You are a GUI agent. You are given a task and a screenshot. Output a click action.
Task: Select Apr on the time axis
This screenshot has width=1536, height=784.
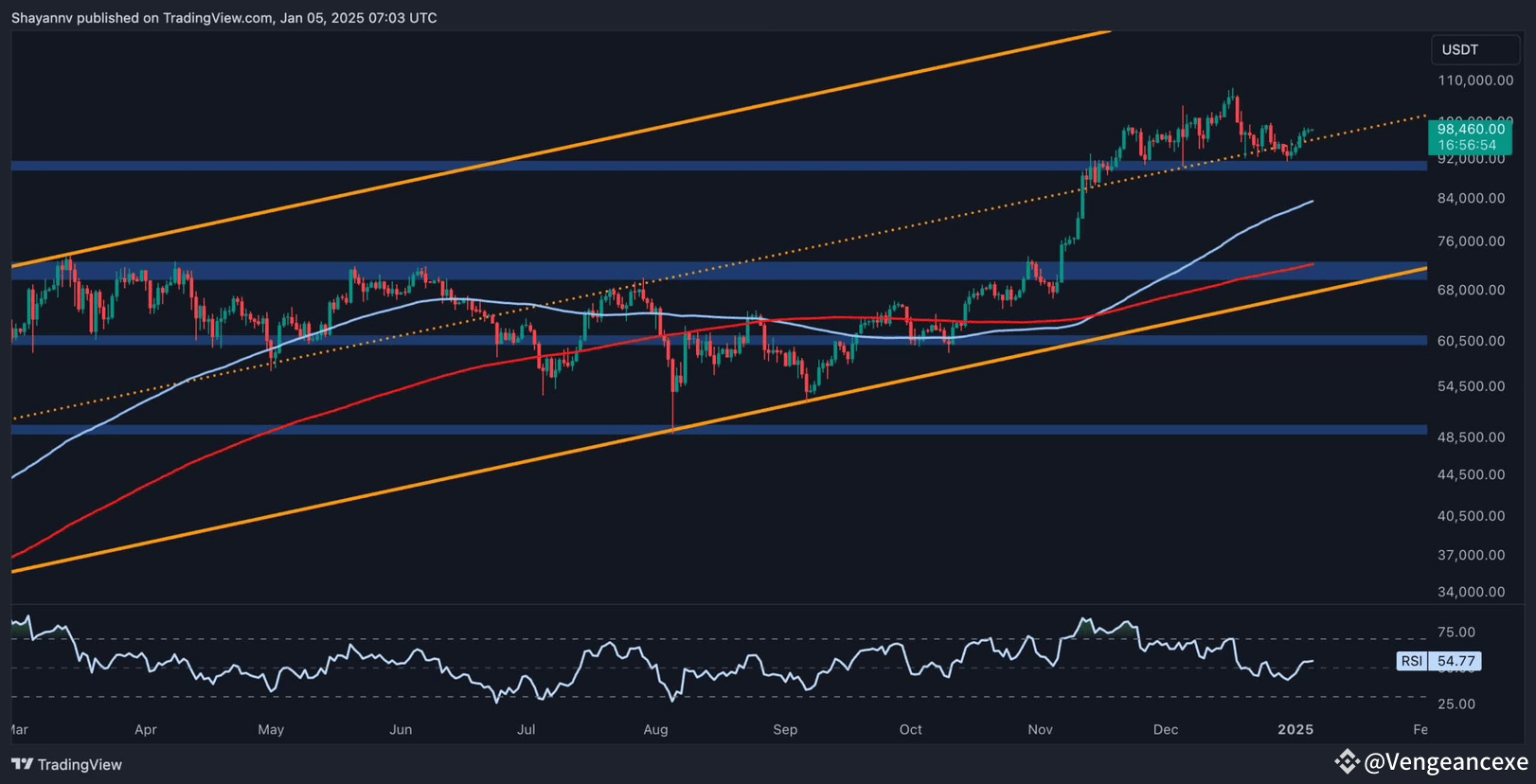146,729
